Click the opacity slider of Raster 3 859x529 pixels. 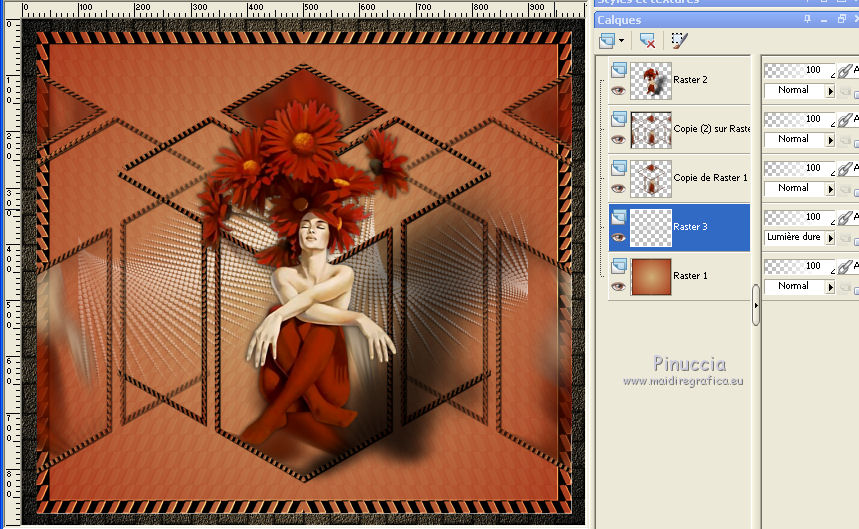pyautogui.click(x=800, y=217)
